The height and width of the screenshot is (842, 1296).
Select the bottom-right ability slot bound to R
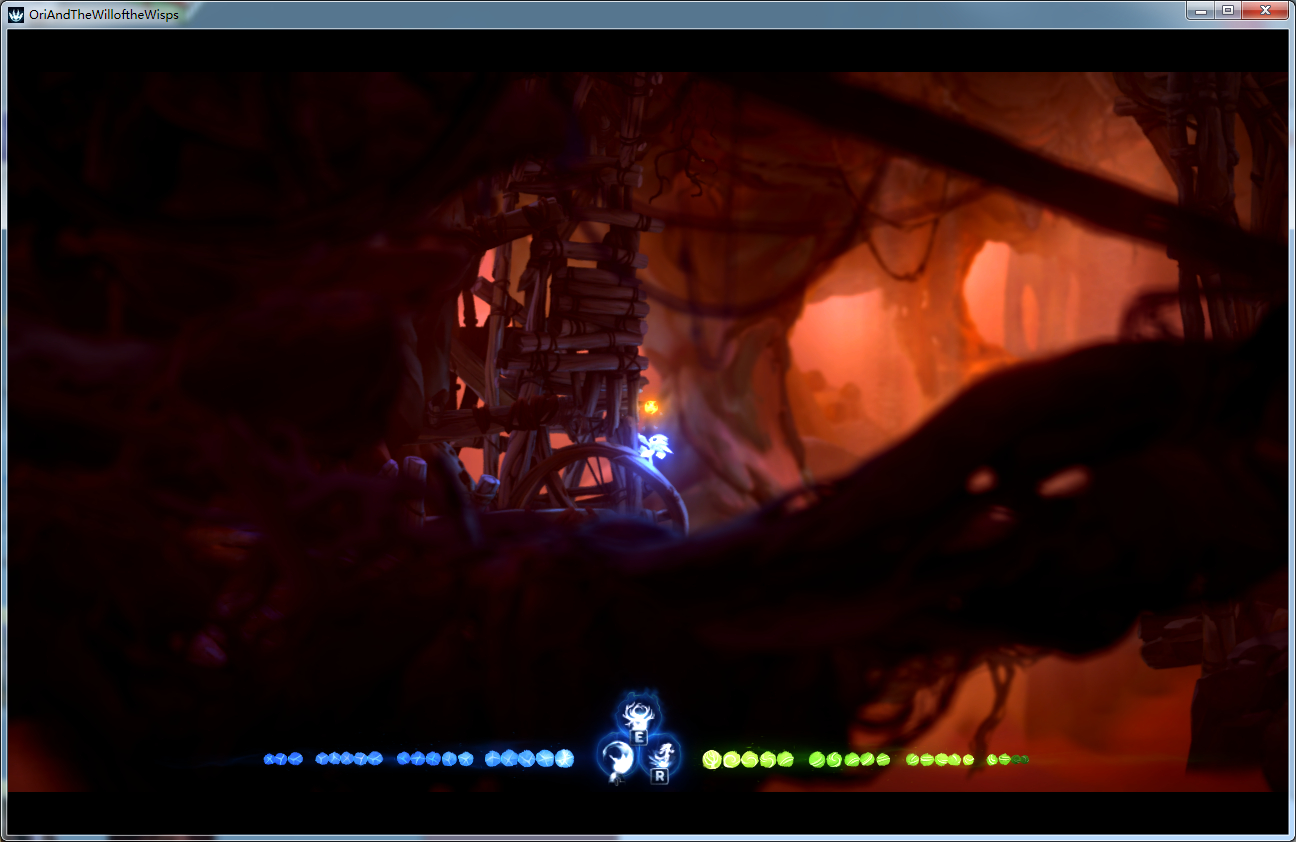[x=660, y=757]
